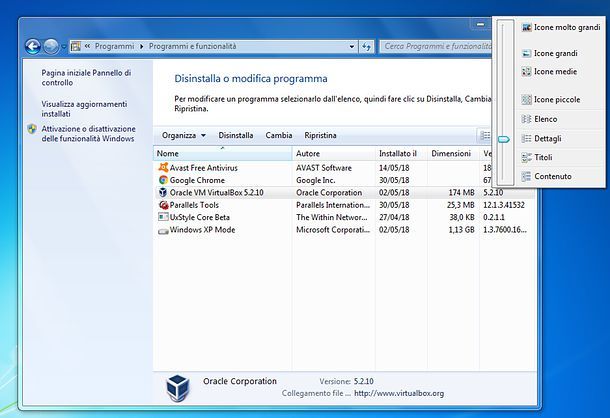Click the Elenco menu icon

(526, 119)
